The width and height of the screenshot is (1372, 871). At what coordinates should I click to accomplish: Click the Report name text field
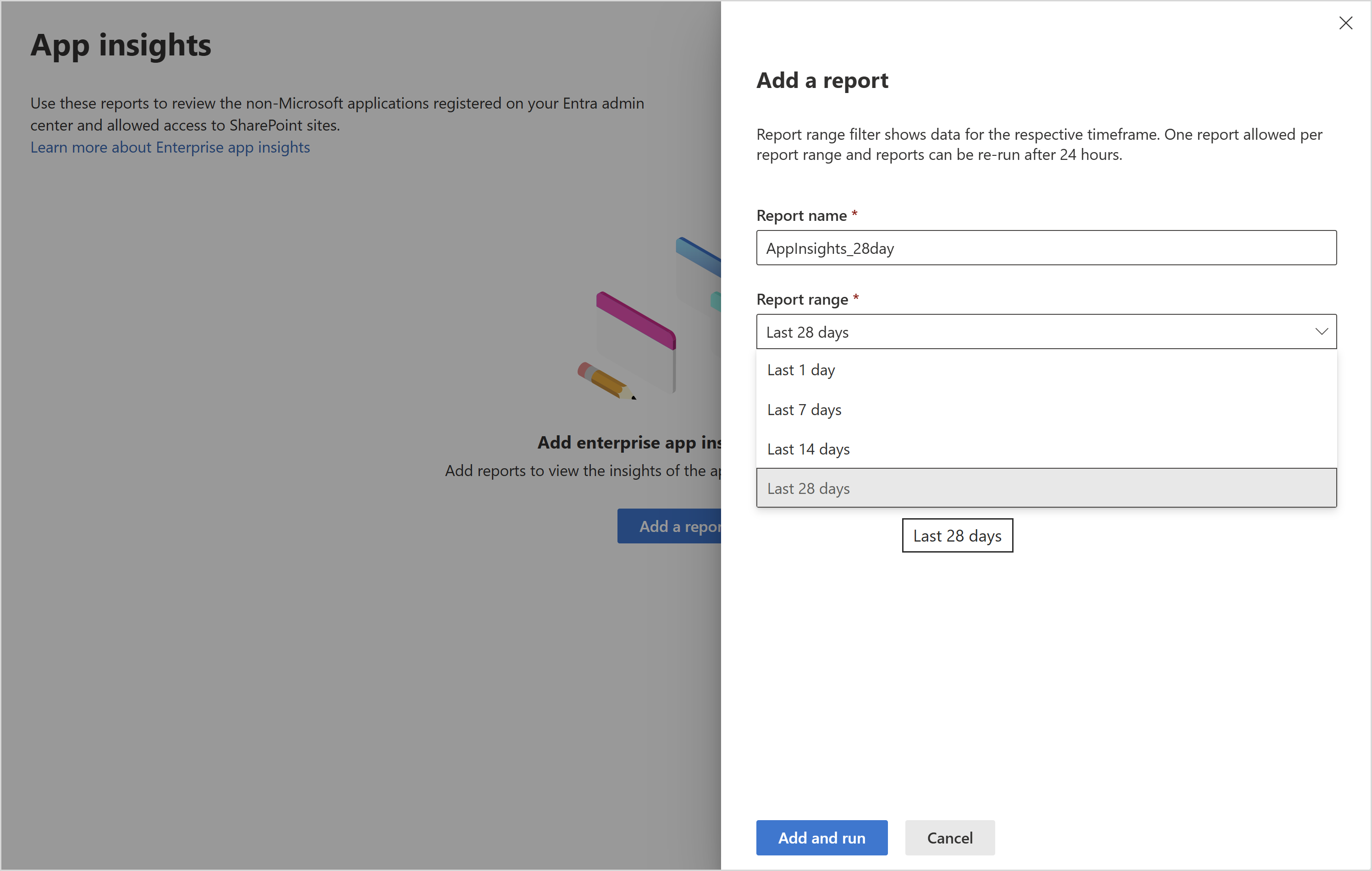coord(1046,248)
